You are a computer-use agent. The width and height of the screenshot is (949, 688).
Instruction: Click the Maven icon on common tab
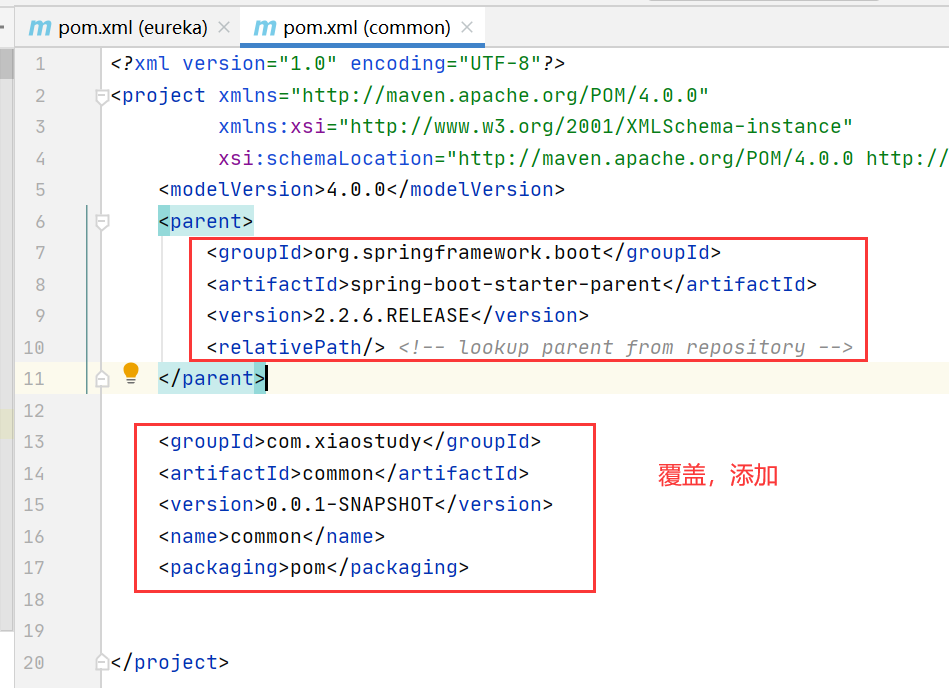264,28
